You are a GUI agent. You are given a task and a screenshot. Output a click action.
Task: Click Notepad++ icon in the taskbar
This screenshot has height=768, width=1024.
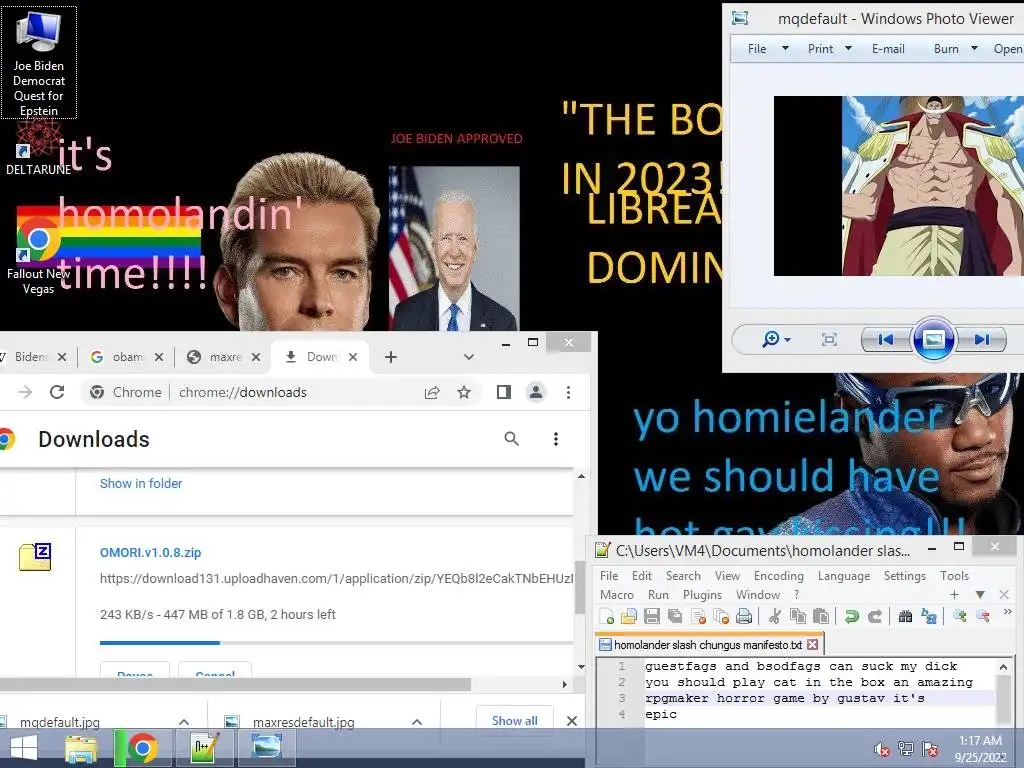204,748
